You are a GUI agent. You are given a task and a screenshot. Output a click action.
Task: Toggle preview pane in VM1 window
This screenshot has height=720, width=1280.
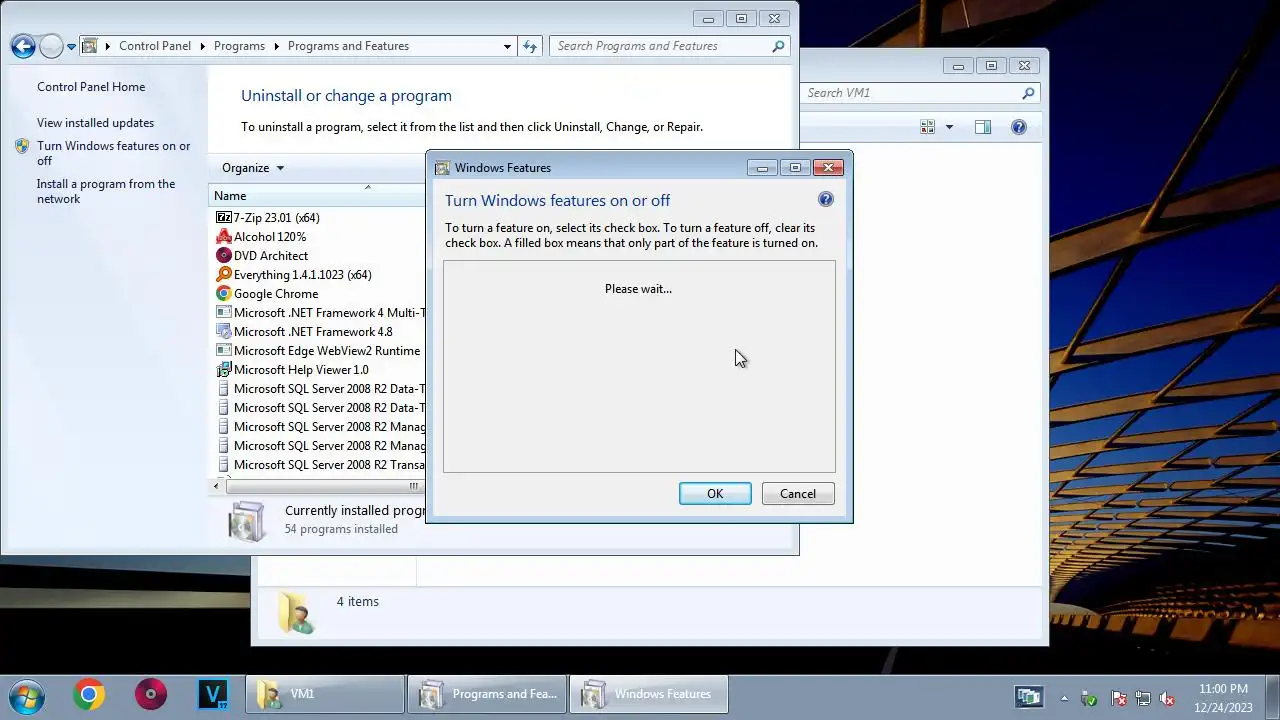[x=983, y=127]
